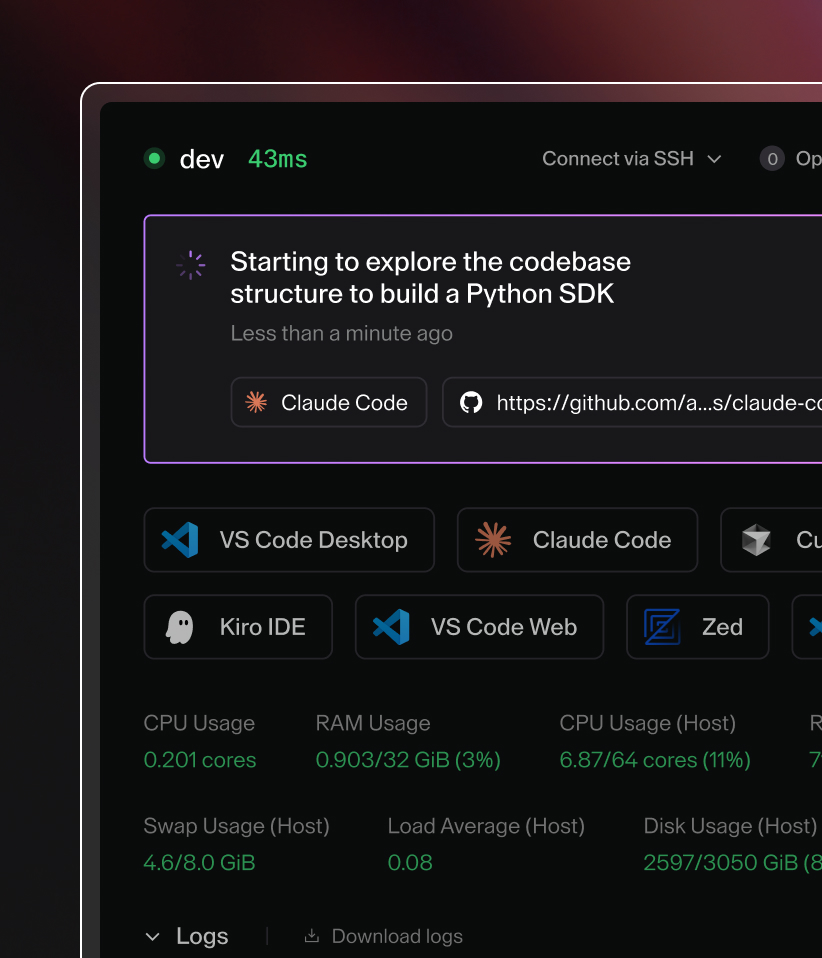The image size is (822, 958).
Task: Click the 43ms latency indicator
Action: coord(277,158)
